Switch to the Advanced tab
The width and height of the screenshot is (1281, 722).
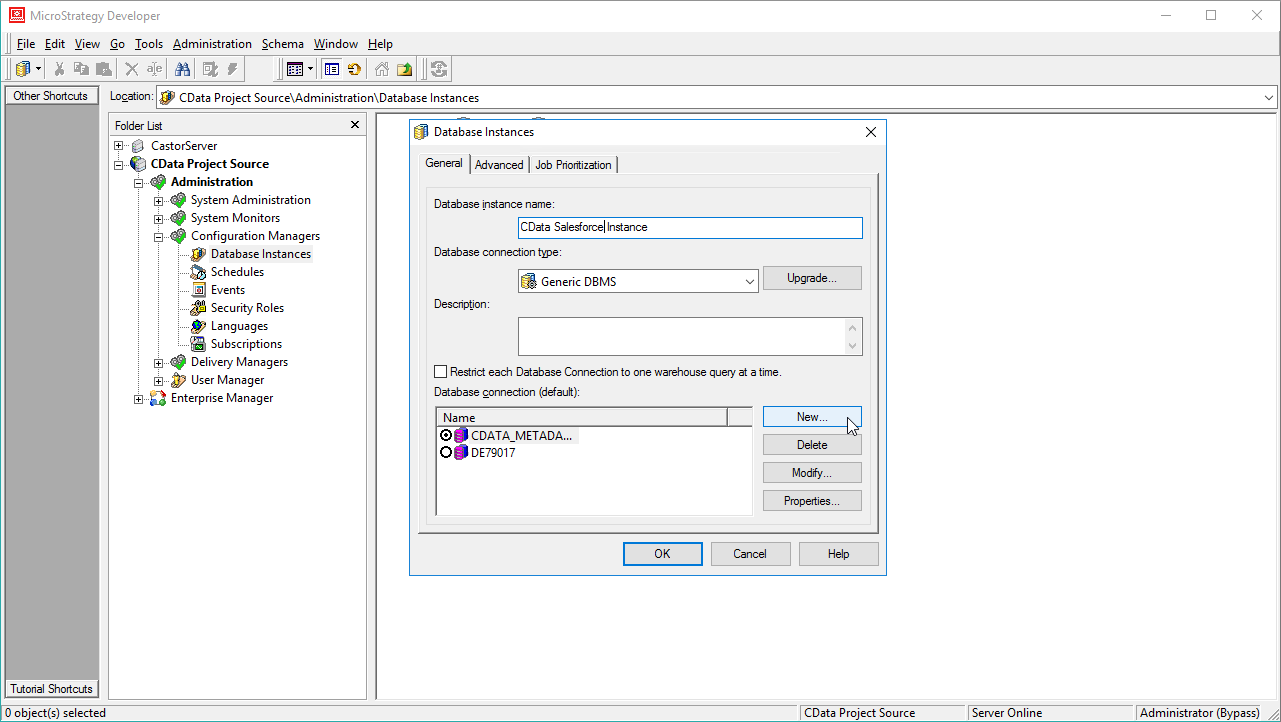(x=499, y=165)
